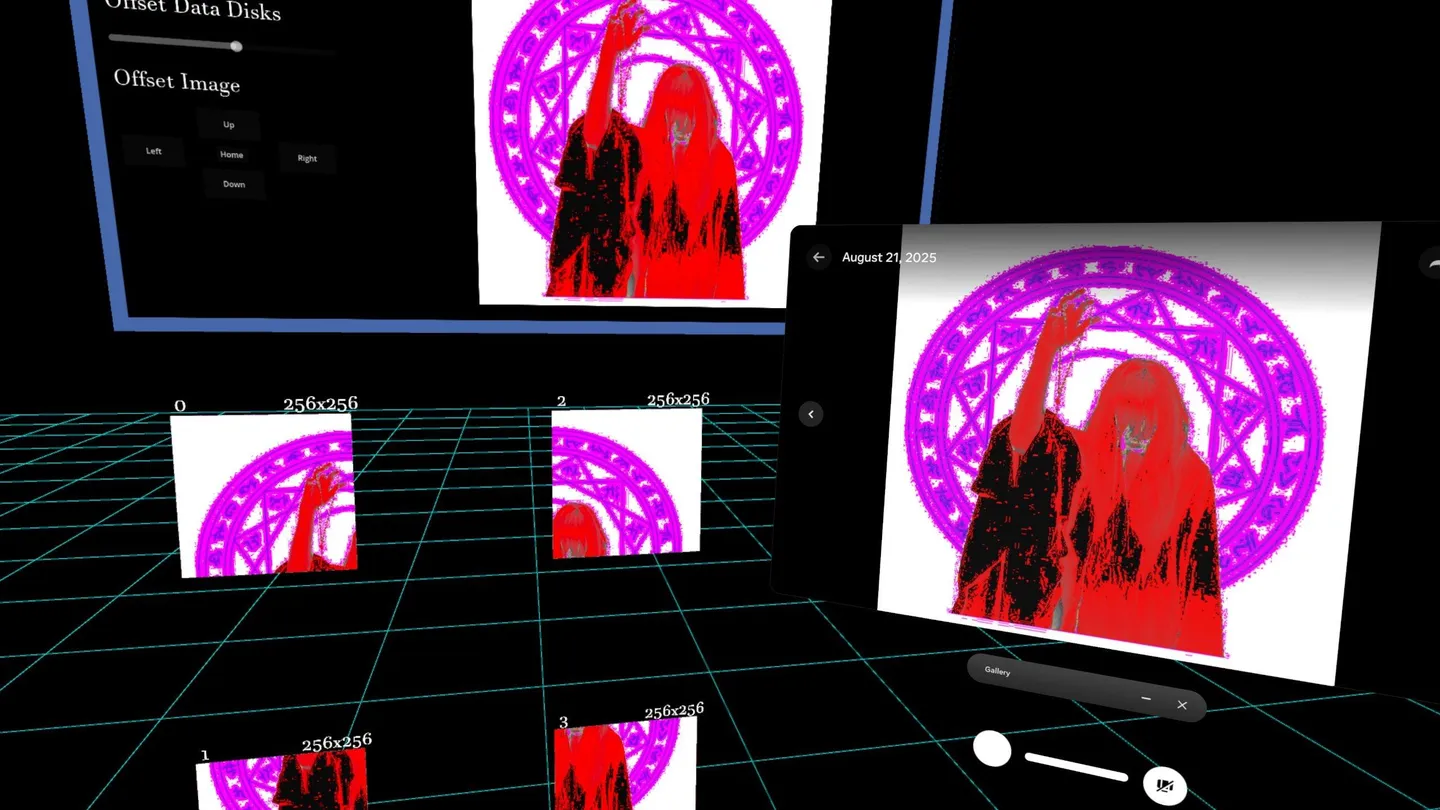Go to previous image with left chevron
Viewport: 1440px width, 810px height.
pyautogui.click(x=811, y=414)
